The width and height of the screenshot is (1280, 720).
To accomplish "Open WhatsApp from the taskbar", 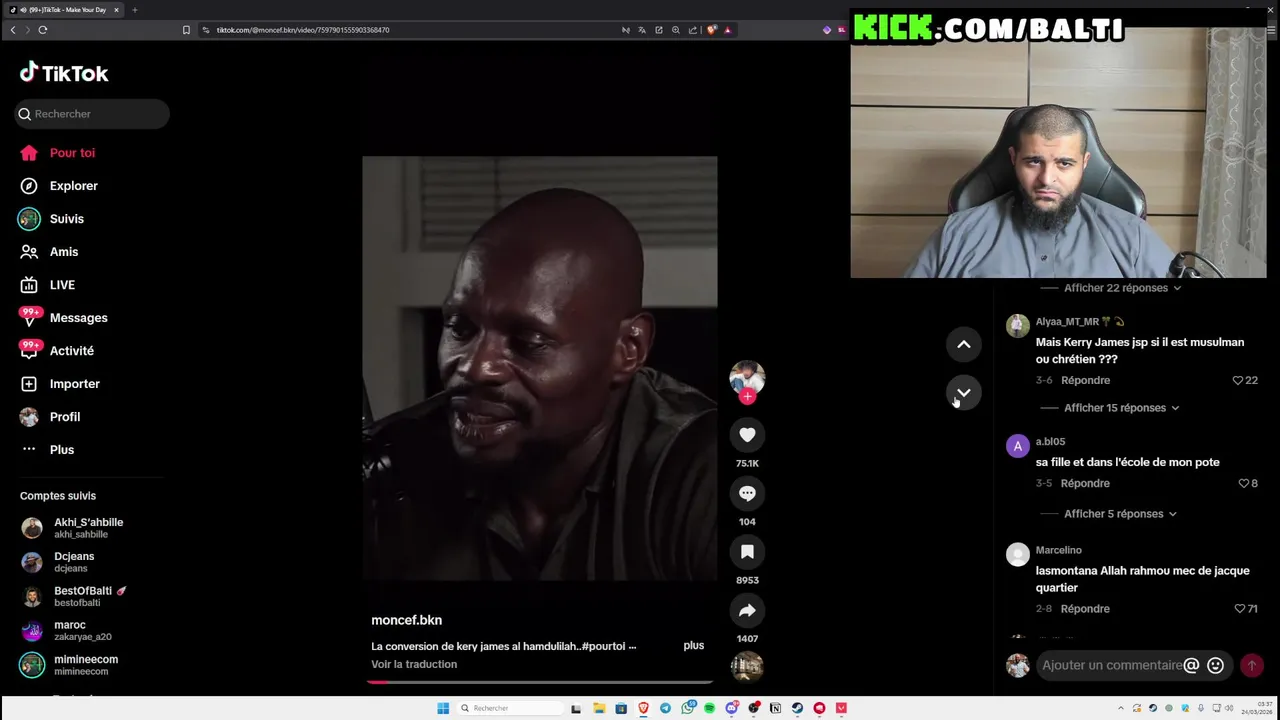I will (688, 708).
